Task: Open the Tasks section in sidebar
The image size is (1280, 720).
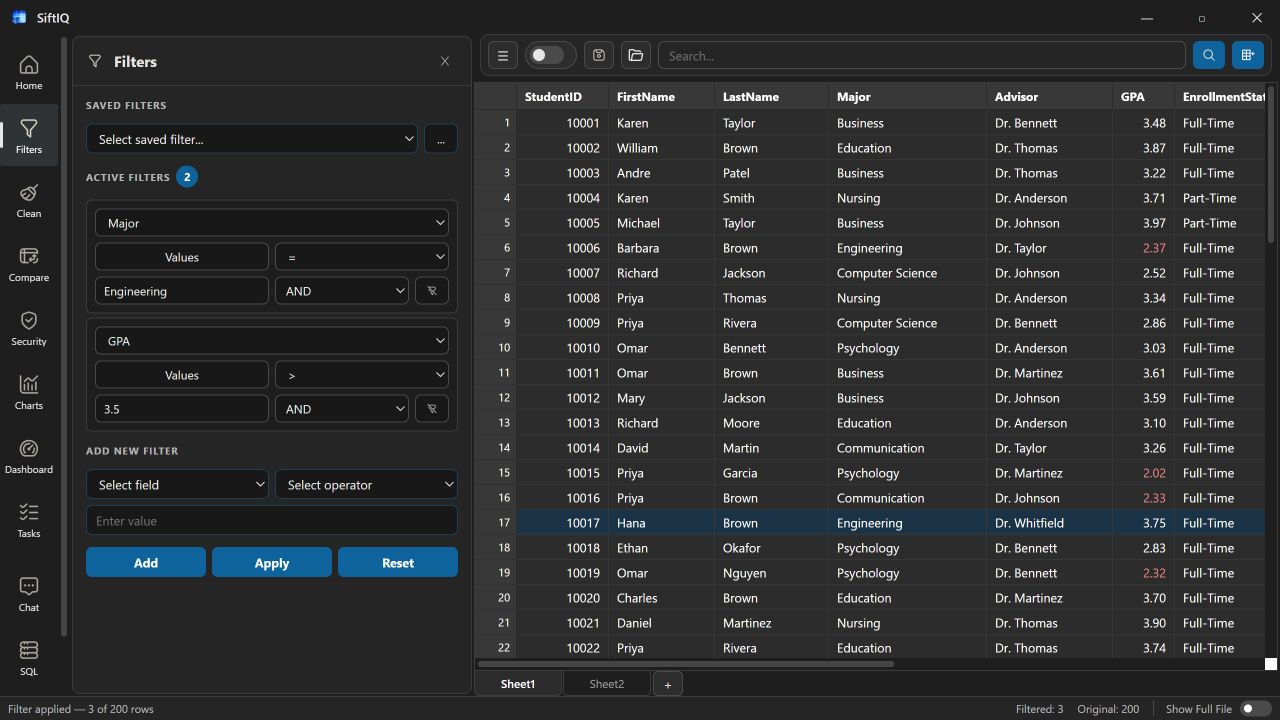Action: [29, 520]
